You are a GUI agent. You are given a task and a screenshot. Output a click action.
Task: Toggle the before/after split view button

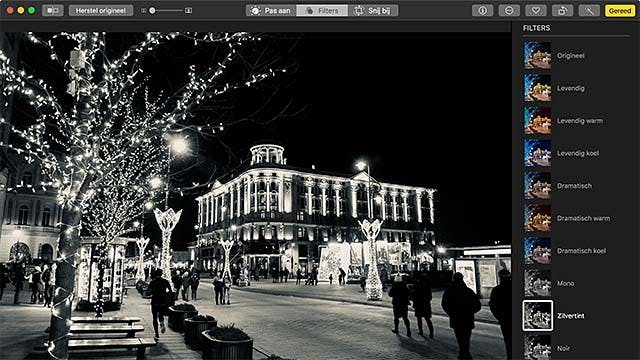pyautogui.click(x=53, y=11)
